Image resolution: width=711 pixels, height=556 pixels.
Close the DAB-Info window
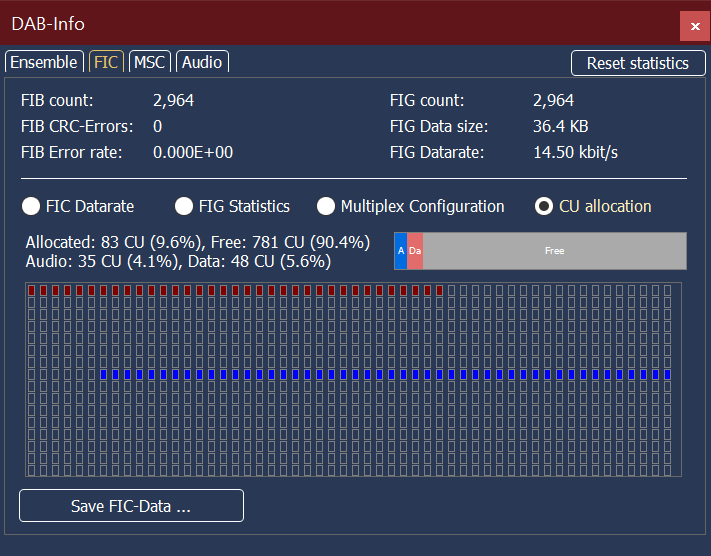pos(695,26)
